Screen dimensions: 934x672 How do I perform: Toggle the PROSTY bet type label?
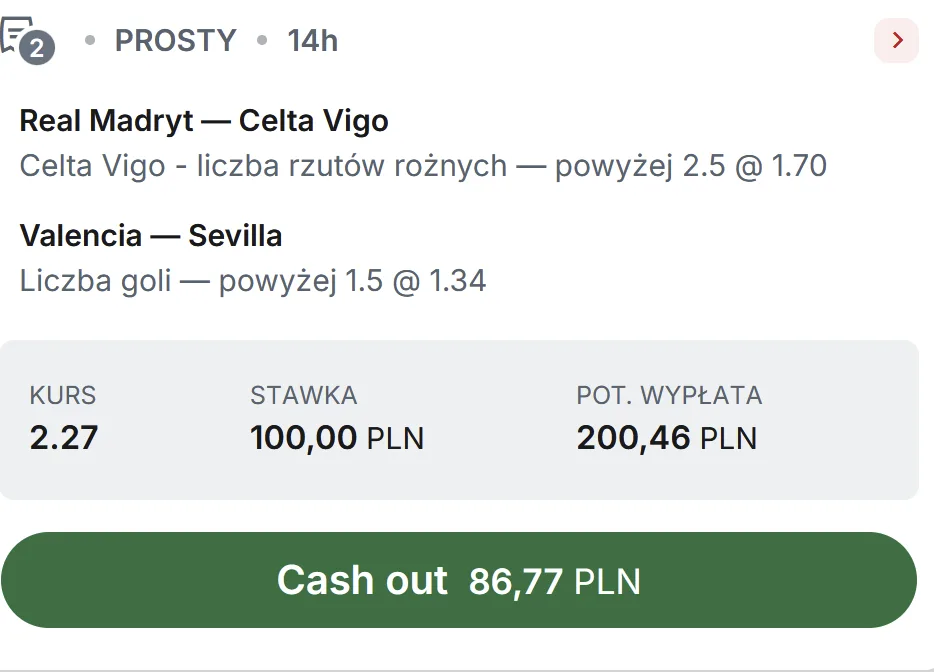(x=175, y=41)
